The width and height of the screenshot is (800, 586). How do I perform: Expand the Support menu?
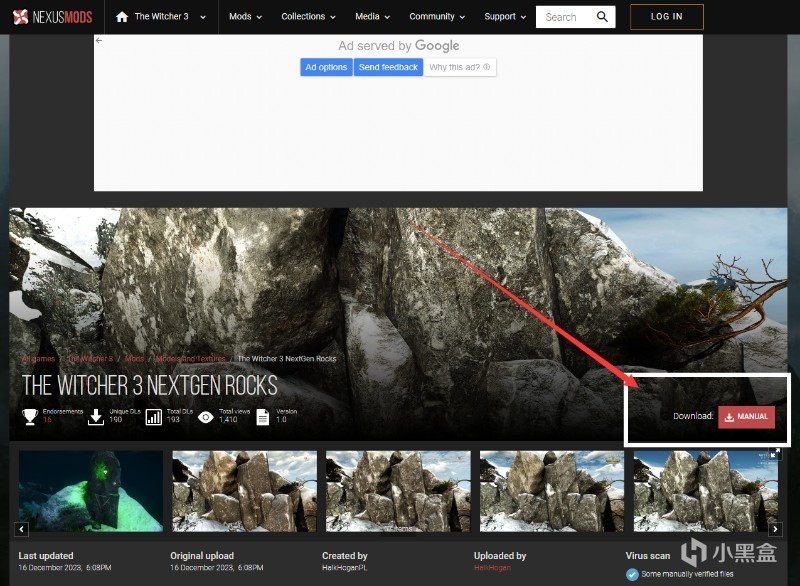click(505, 17)
